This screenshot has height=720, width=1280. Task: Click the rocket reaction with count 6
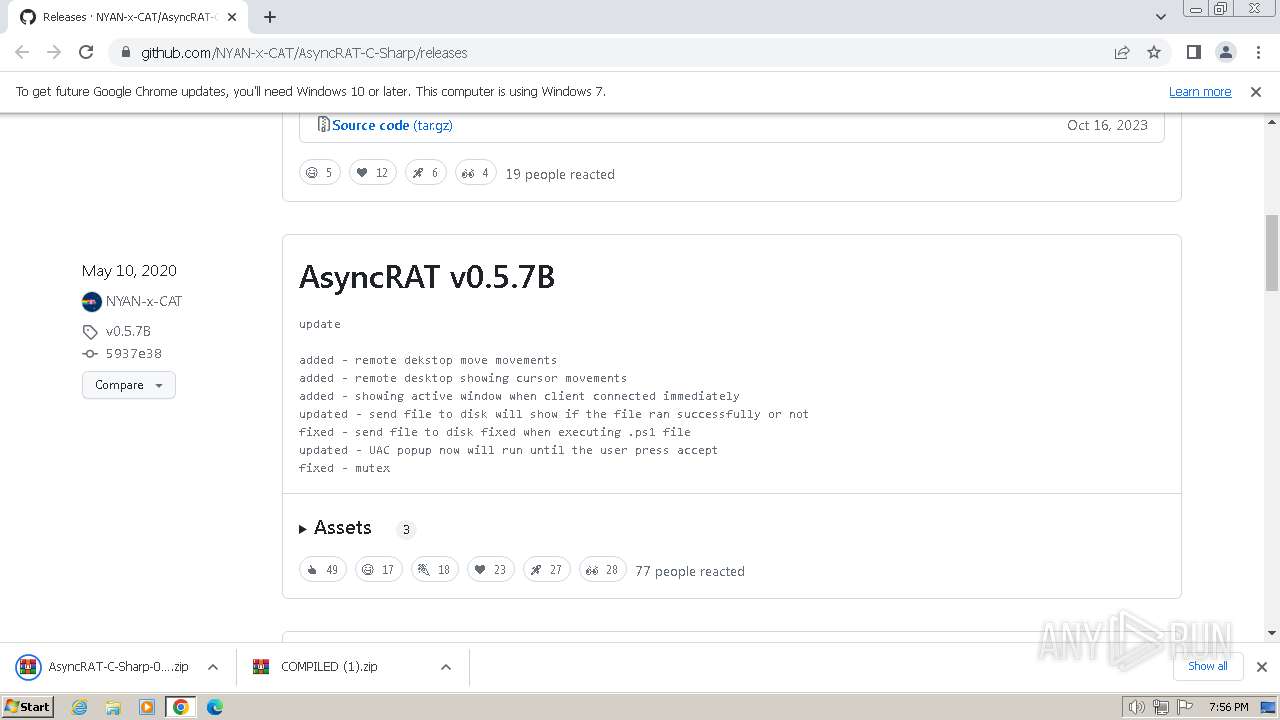(x=426, y=173)
